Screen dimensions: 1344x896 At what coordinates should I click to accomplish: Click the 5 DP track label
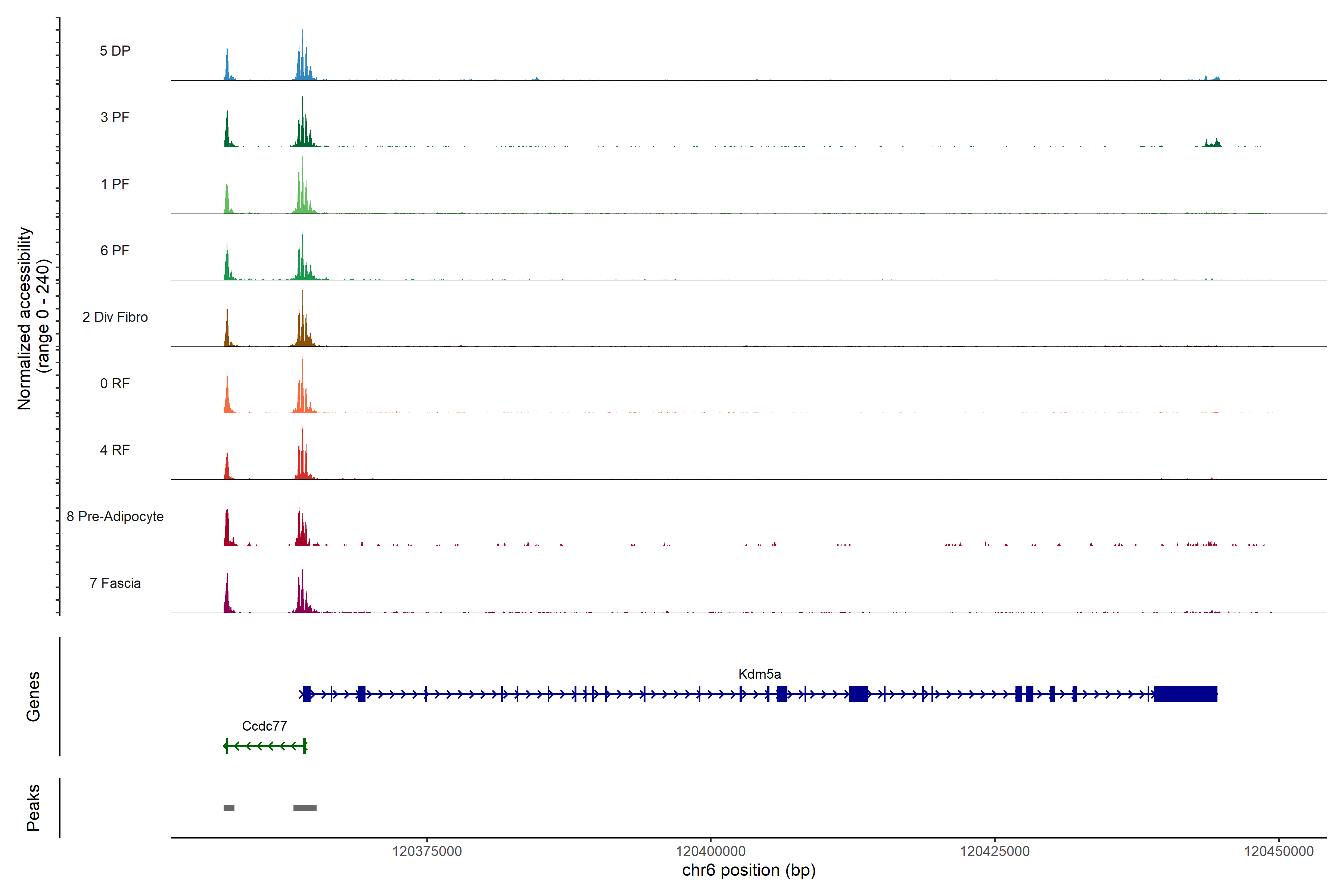(115, 51)
